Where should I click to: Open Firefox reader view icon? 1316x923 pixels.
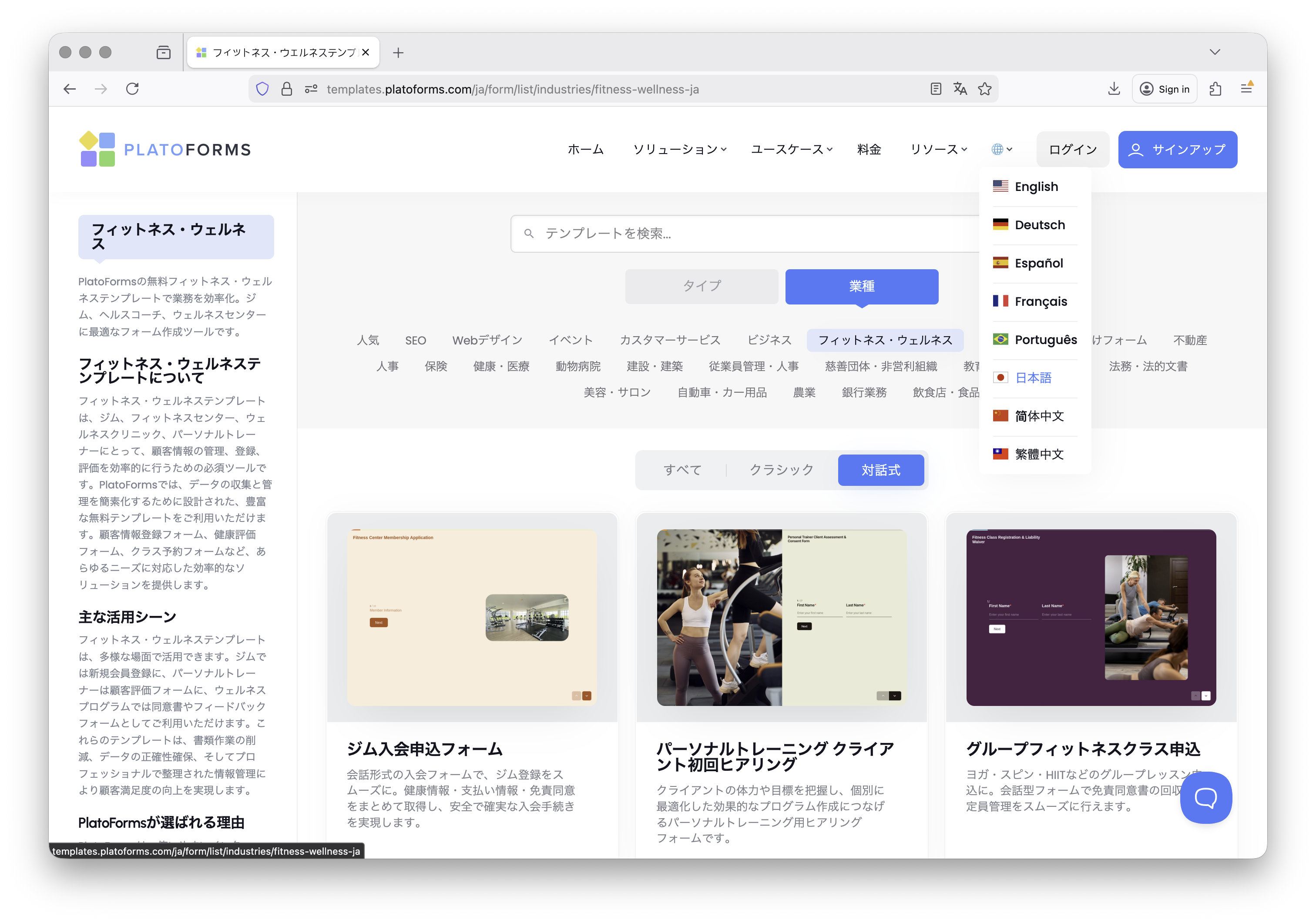coord(935,89)
